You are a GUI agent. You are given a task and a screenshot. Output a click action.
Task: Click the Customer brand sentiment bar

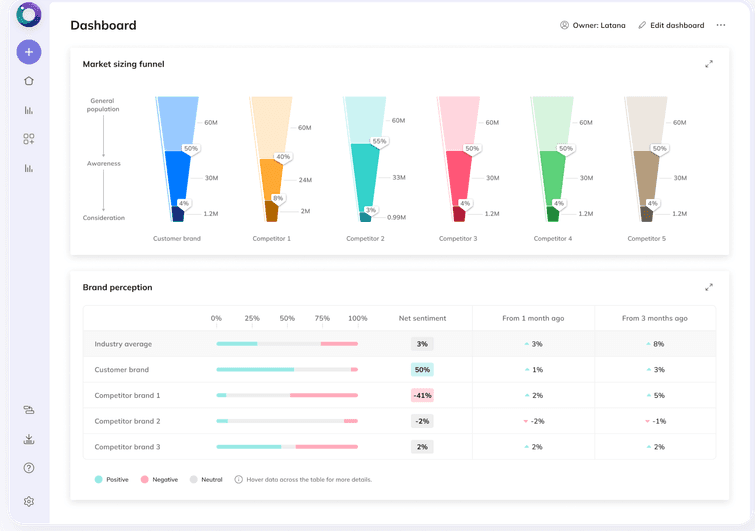(287, 370)
